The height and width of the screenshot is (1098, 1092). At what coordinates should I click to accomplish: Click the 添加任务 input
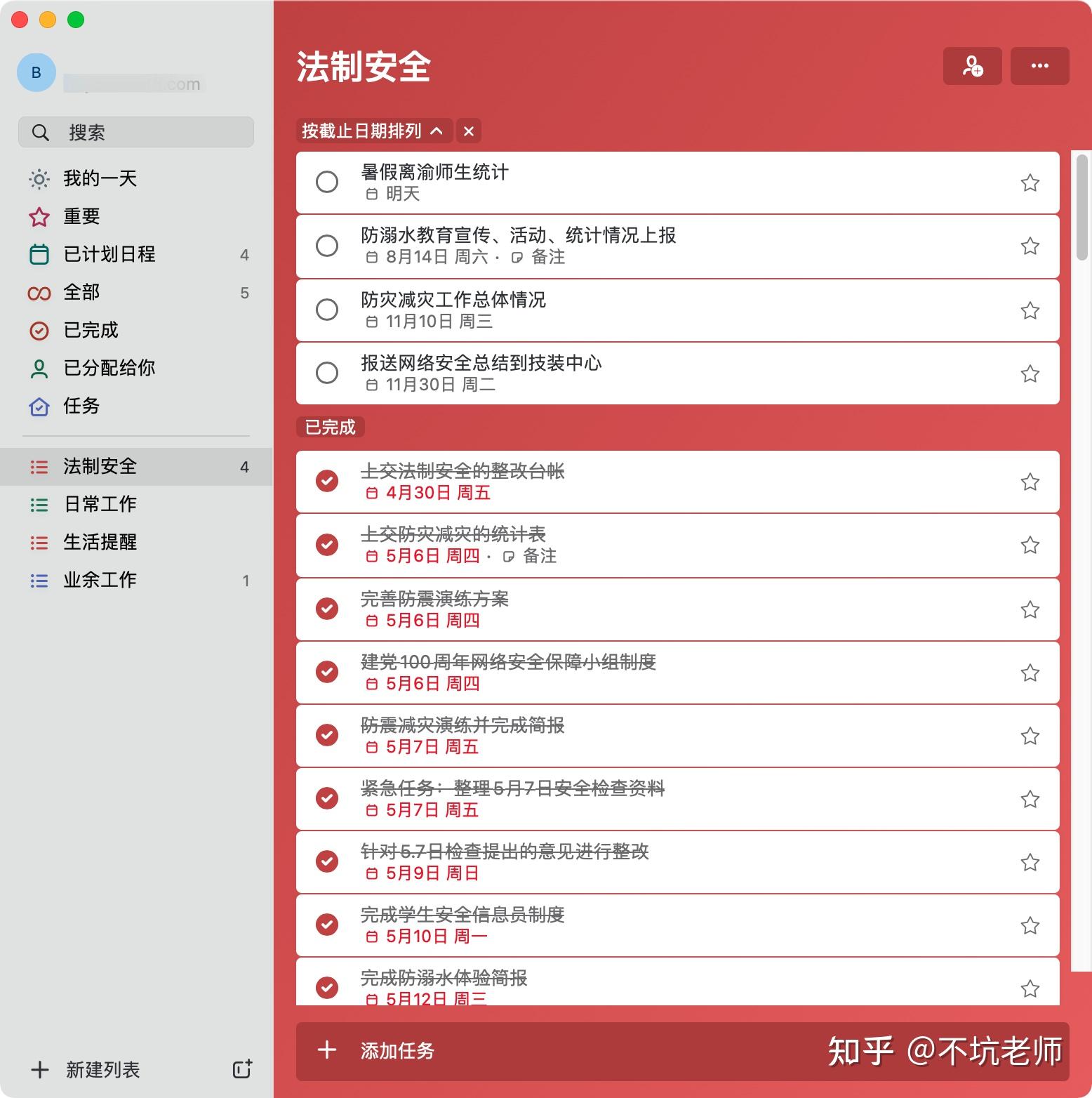click(682, 1051)
